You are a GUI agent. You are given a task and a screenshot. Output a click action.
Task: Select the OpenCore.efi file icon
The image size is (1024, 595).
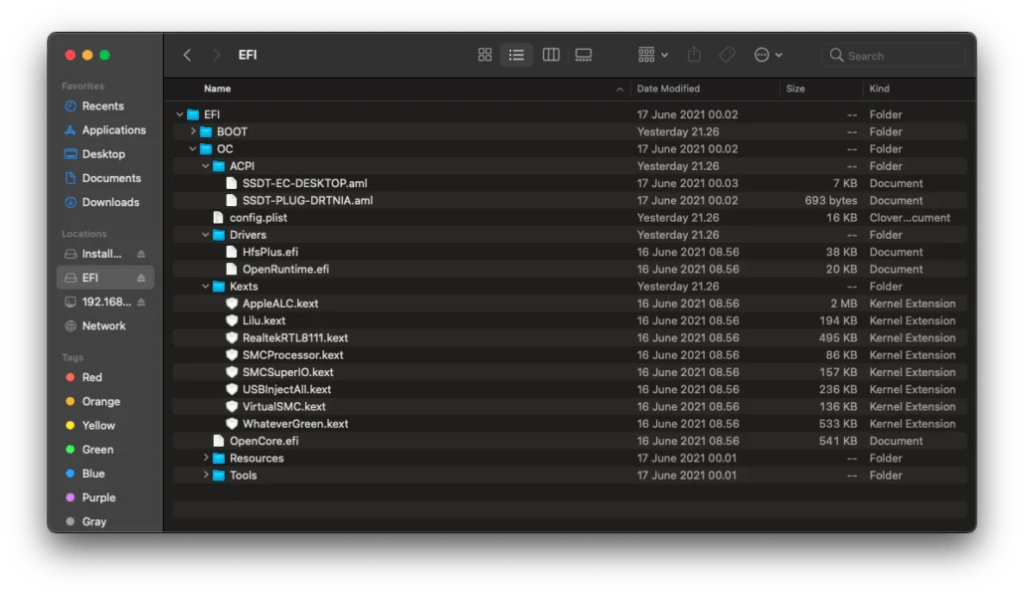click(218, 441)
